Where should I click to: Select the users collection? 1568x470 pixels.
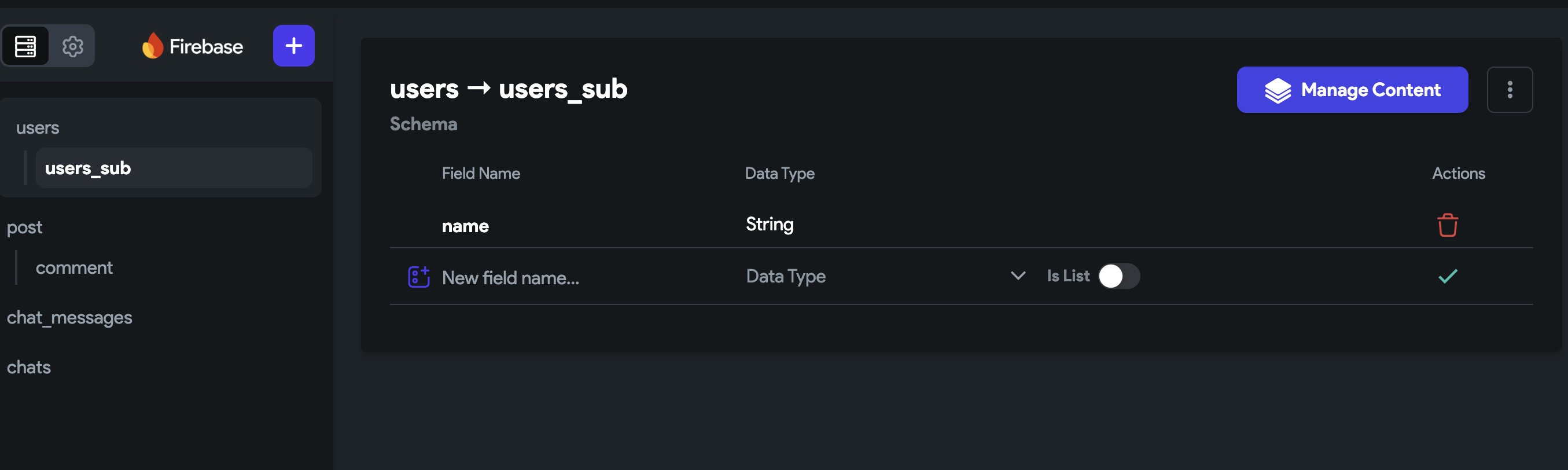(38, 128)
